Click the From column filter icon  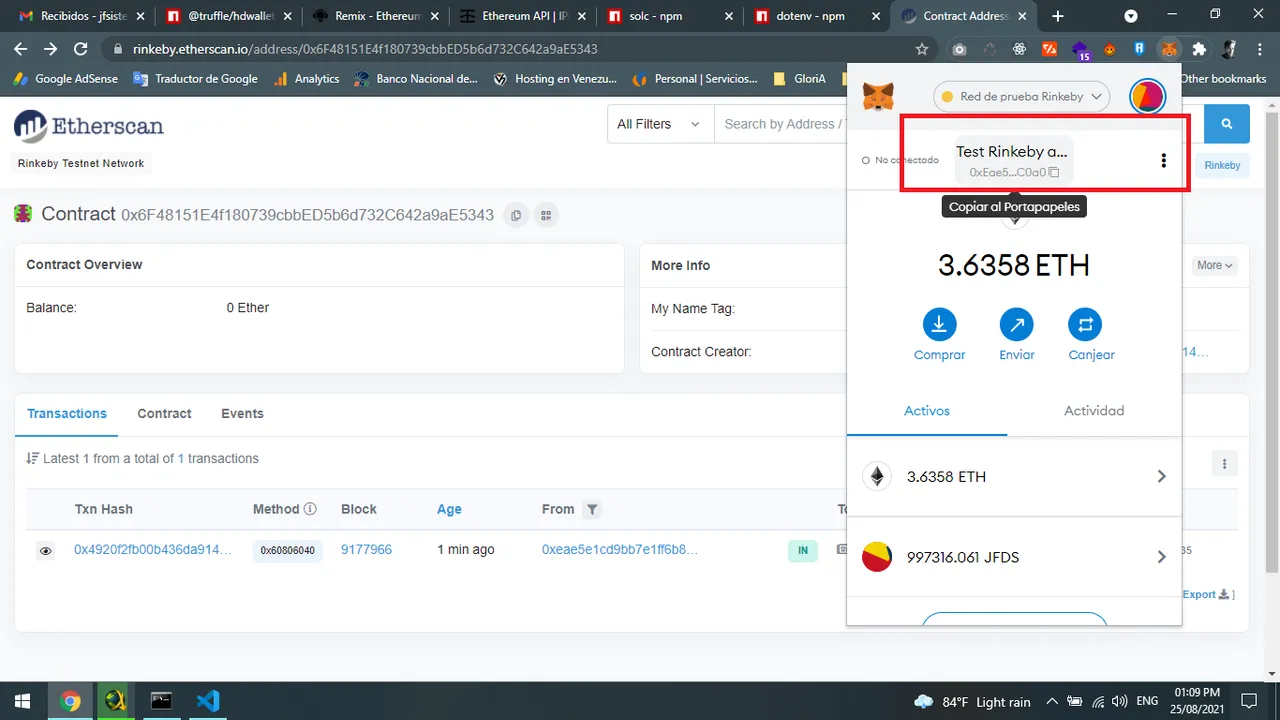pyautogui.click(x=592, y=509)
